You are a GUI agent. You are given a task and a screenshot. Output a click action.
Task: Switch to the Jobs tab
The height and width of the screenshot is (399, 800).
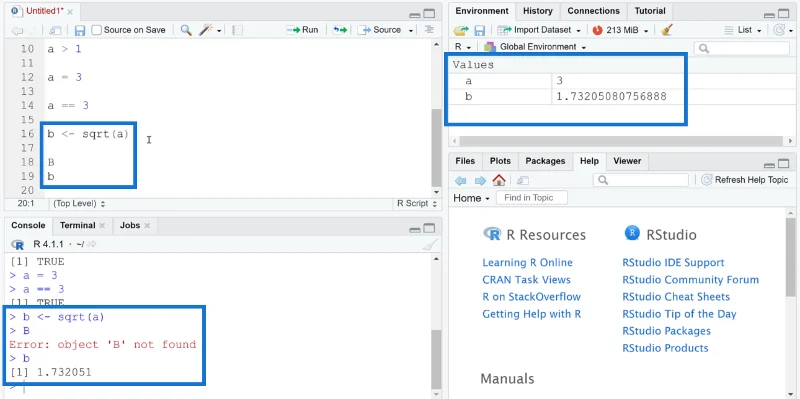coord(130,226)
